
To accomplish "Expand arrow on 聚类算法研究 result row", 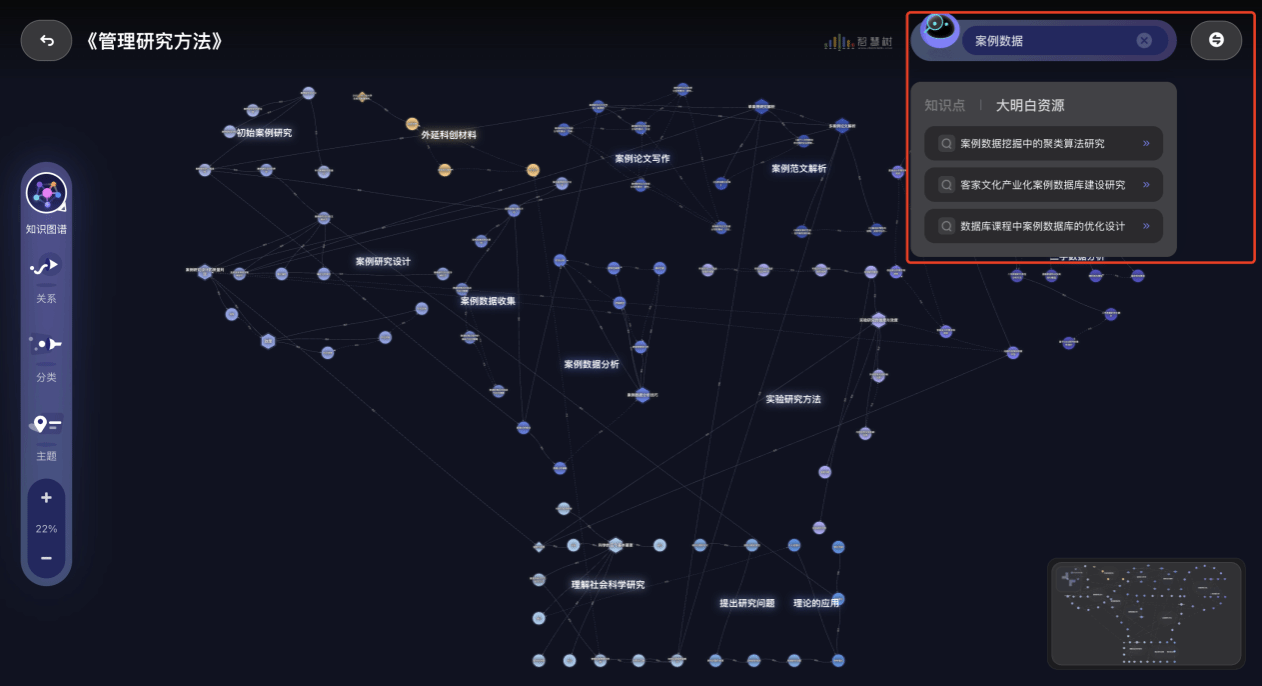I will pyautogui.click(x=1146, y=144).
